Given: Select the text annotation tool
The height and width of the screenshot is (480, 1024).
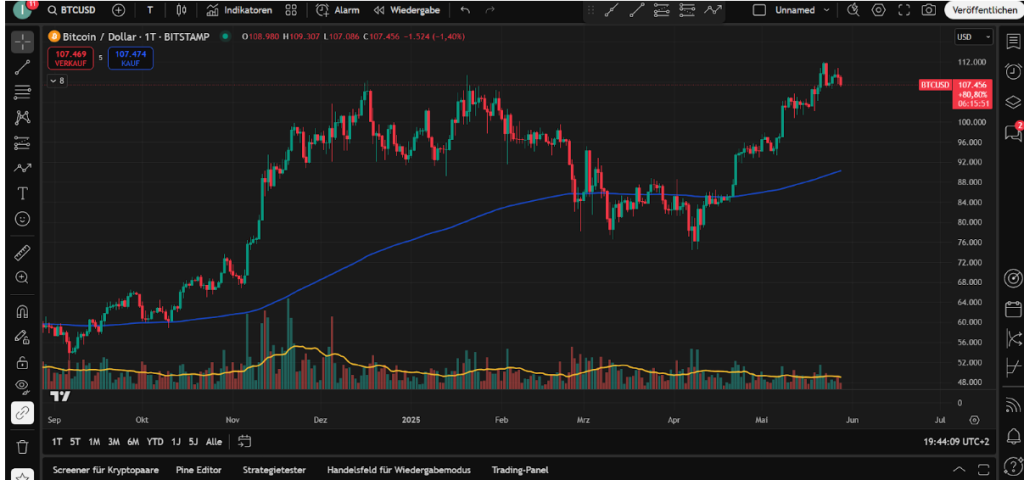Looking at the screenshot, I should 22,192.
